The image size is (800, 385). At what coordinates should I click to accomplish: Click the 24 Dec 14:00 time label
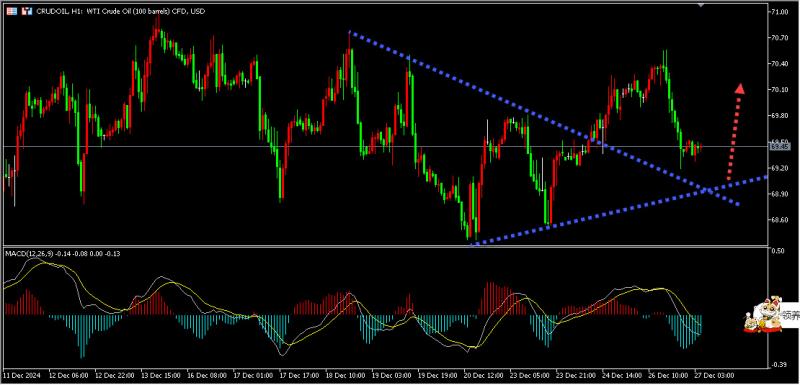pos(621,375)
